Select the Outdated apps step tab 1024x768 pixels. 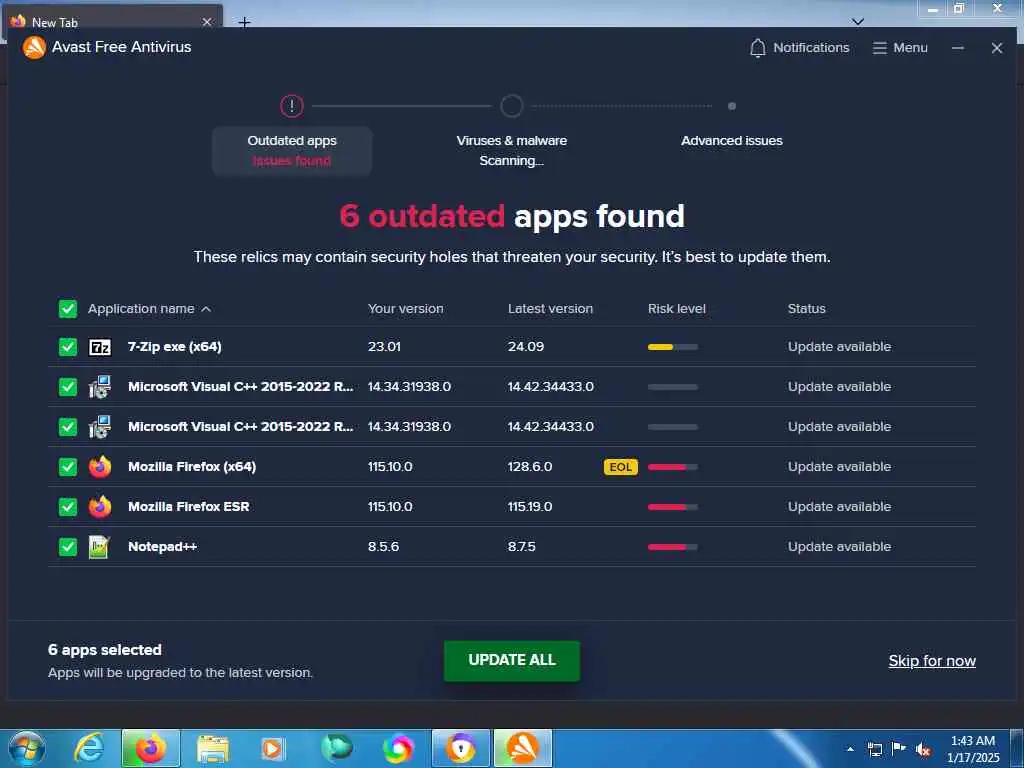click(292, 151)
